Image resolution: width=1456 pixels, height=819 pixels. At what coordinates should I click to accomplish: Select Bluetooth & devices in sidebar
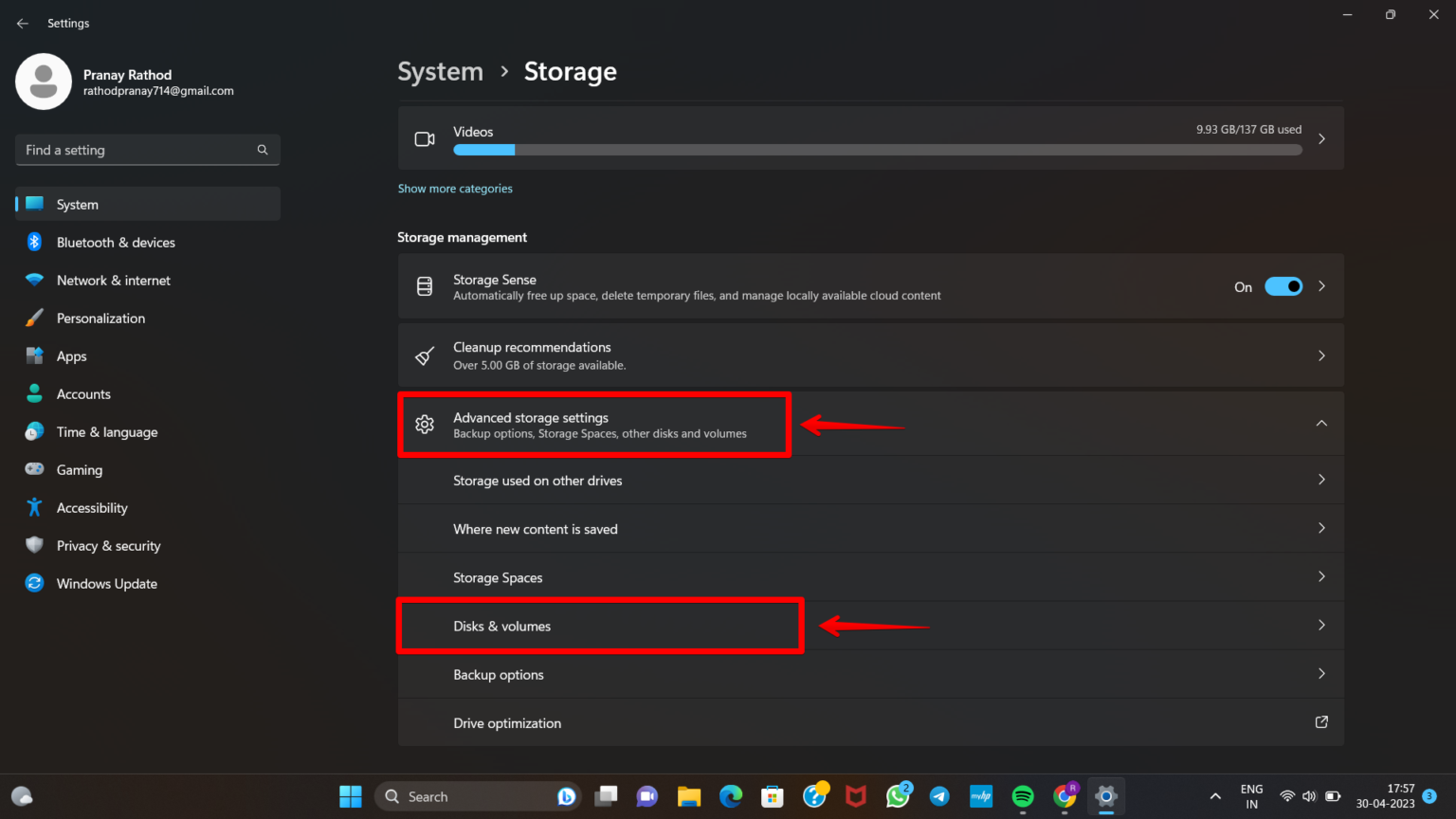coord(116,242)
